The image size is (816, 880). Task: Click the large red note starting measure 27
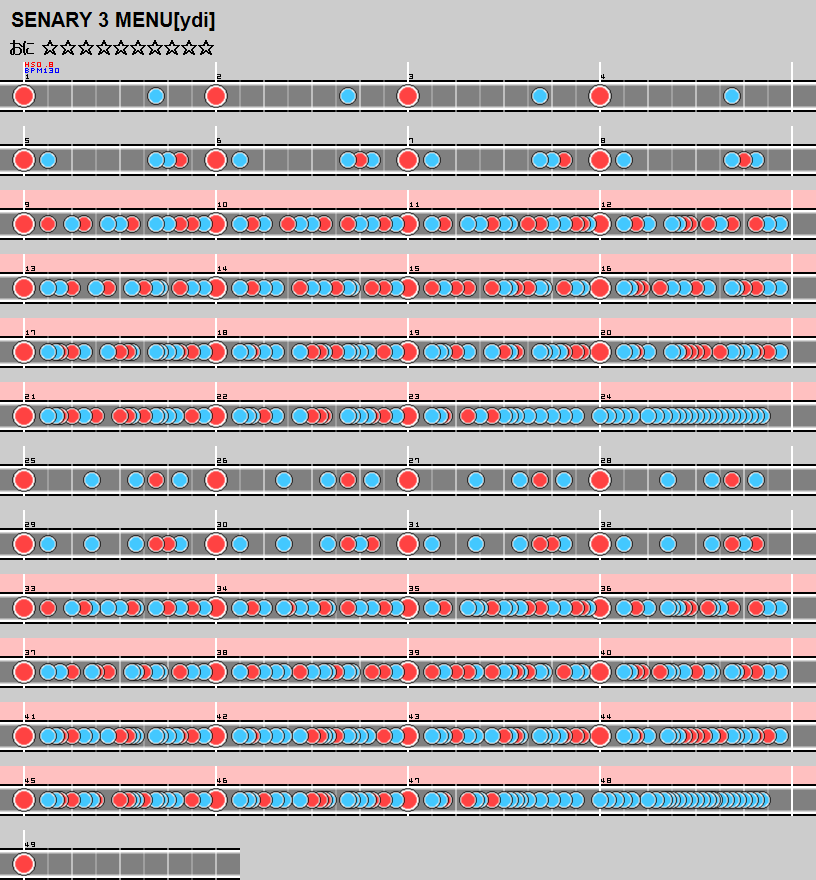coord(407,480)
